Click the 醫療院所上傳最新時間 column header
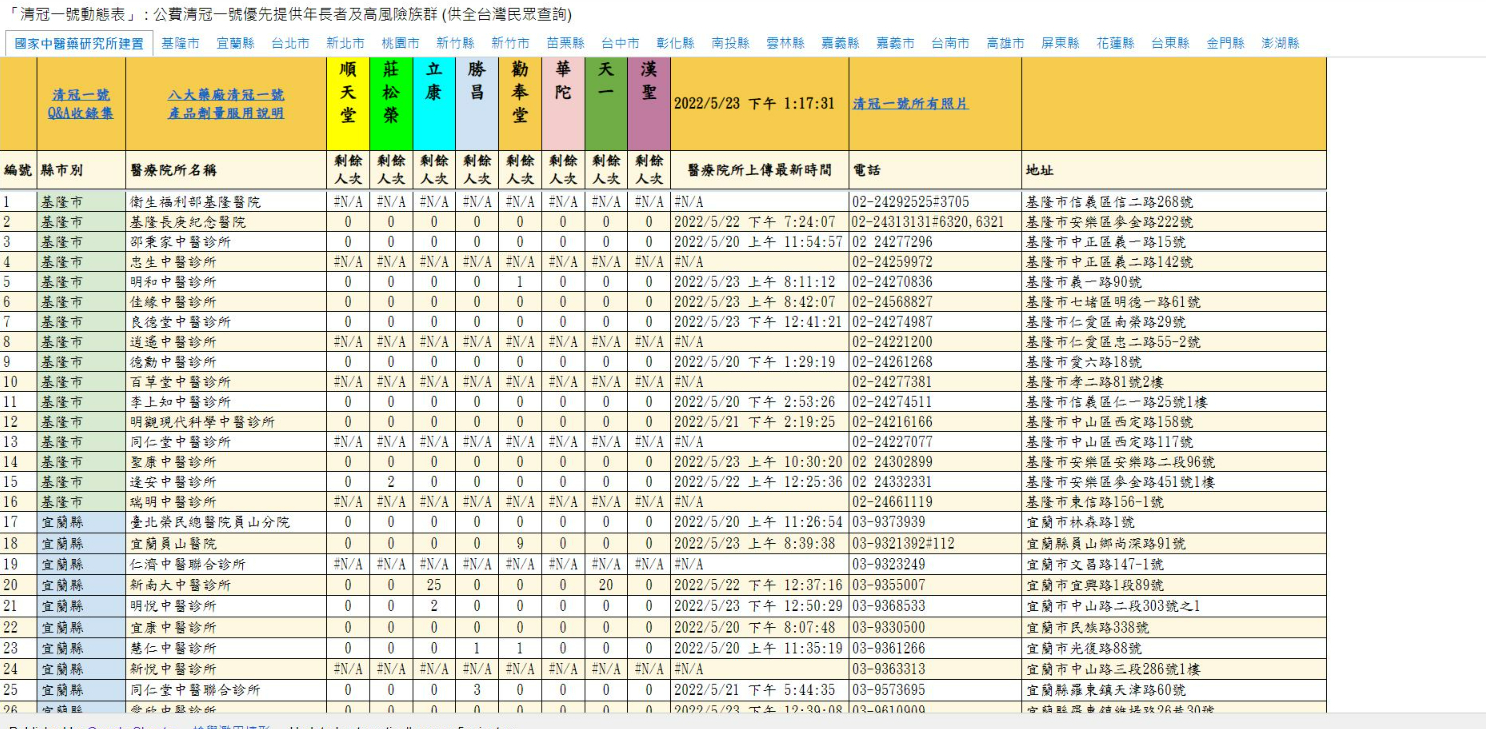 [759, 170]
